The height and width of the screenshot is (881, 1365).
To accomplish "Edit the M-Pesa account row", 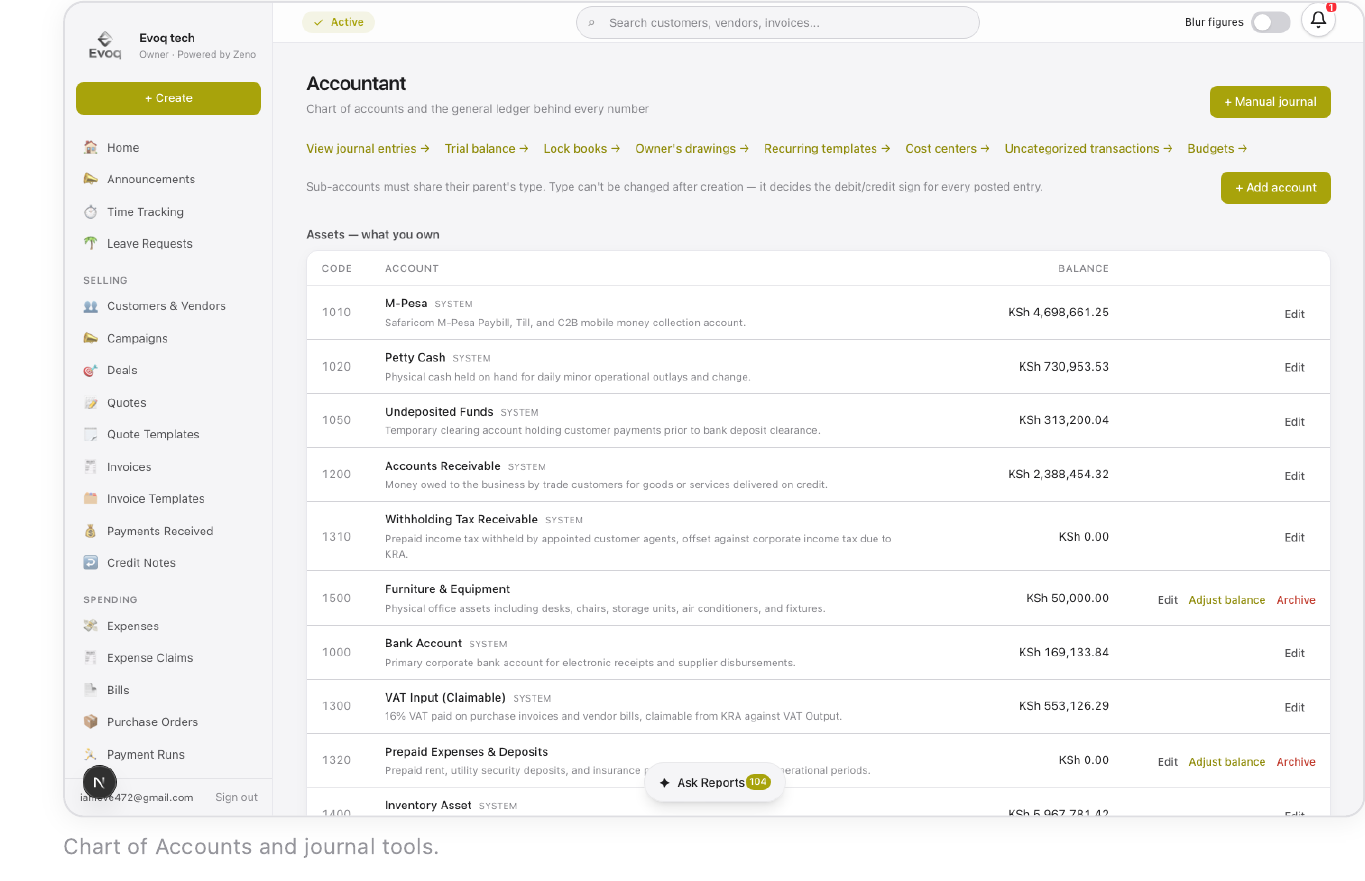I will coord(1295,314).
